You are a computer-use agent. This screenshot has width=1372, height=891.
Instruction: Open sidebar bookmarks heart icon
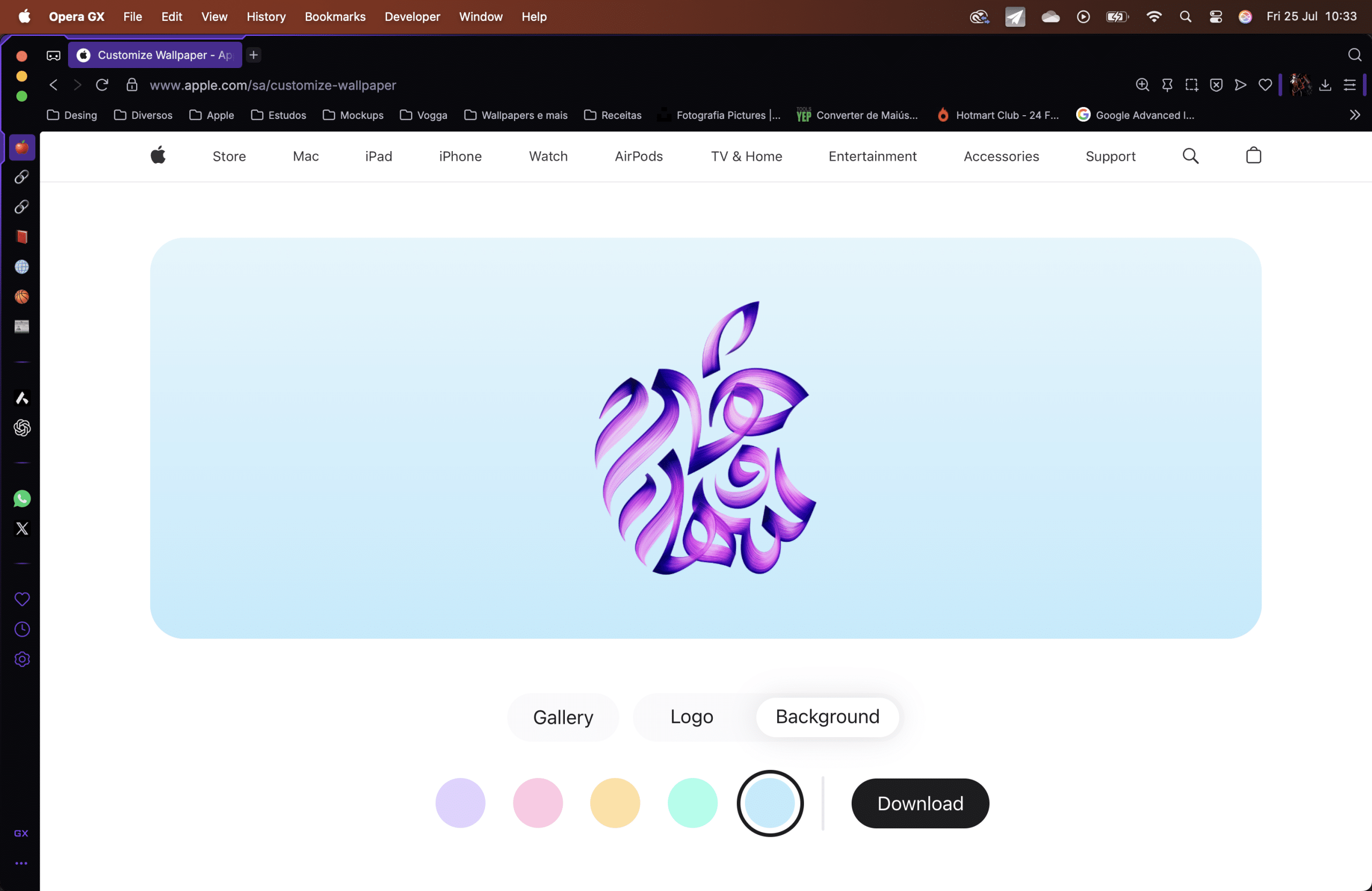click(22, 600)
